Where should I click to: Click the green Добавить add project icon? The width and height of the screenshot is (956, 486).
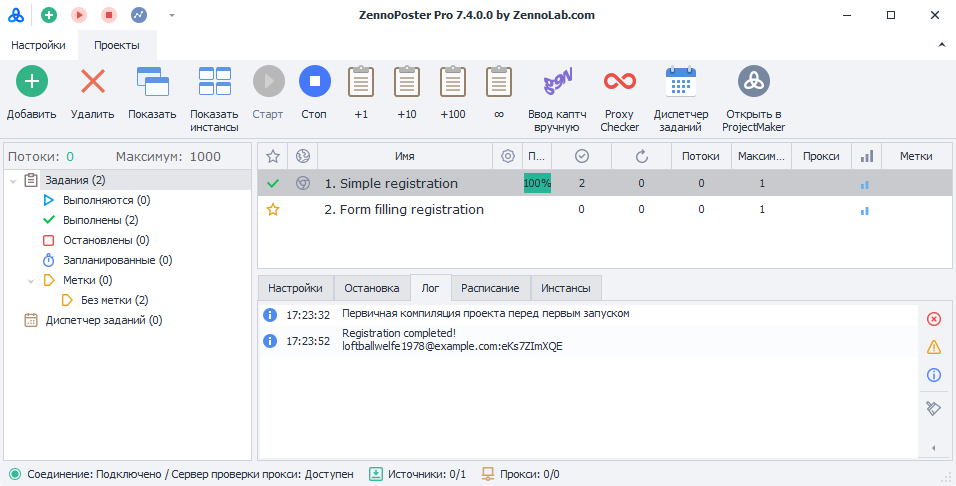(31, 81)
